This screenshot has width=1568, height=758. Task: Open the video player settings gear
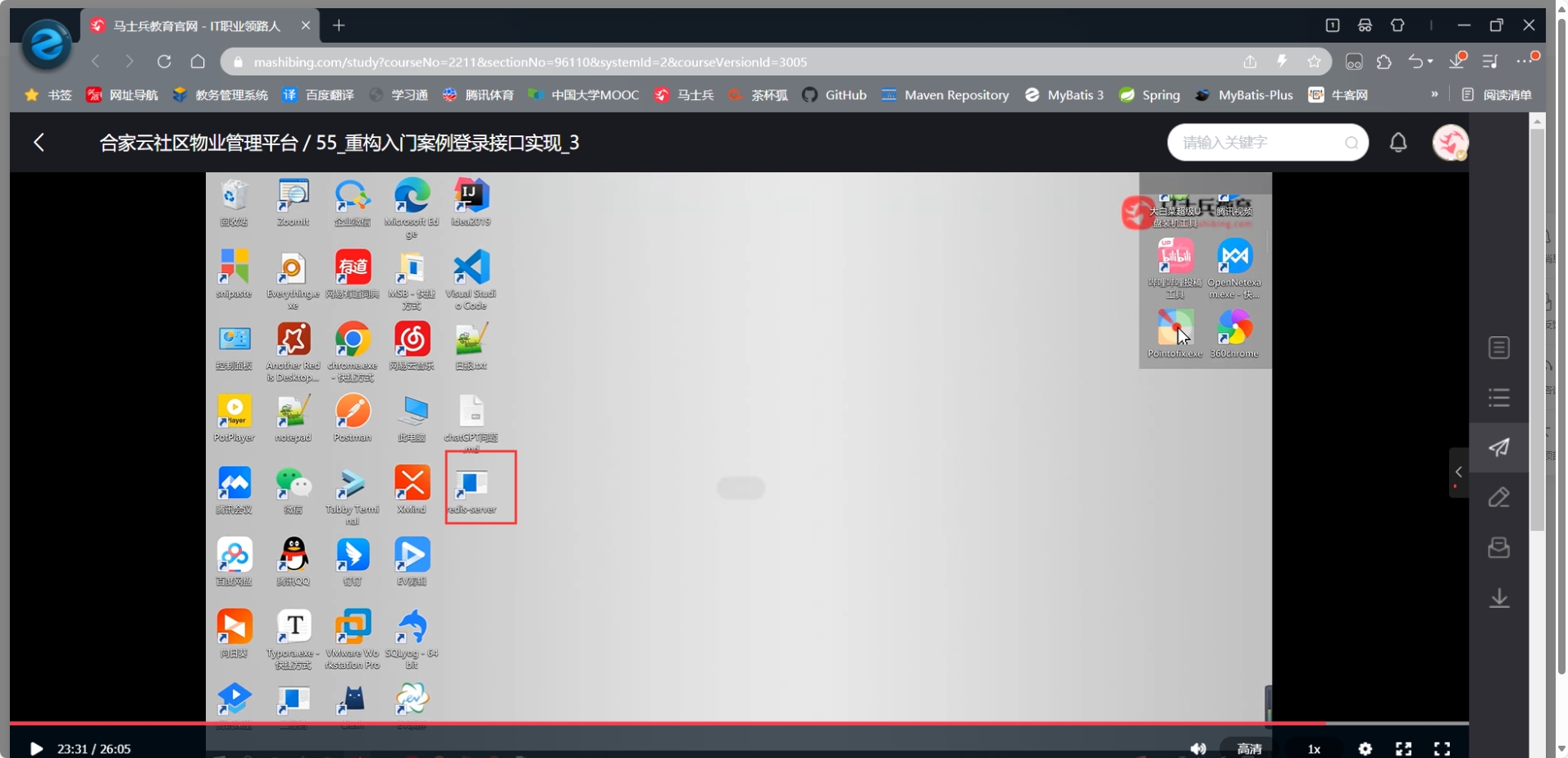pos(1365,748)
